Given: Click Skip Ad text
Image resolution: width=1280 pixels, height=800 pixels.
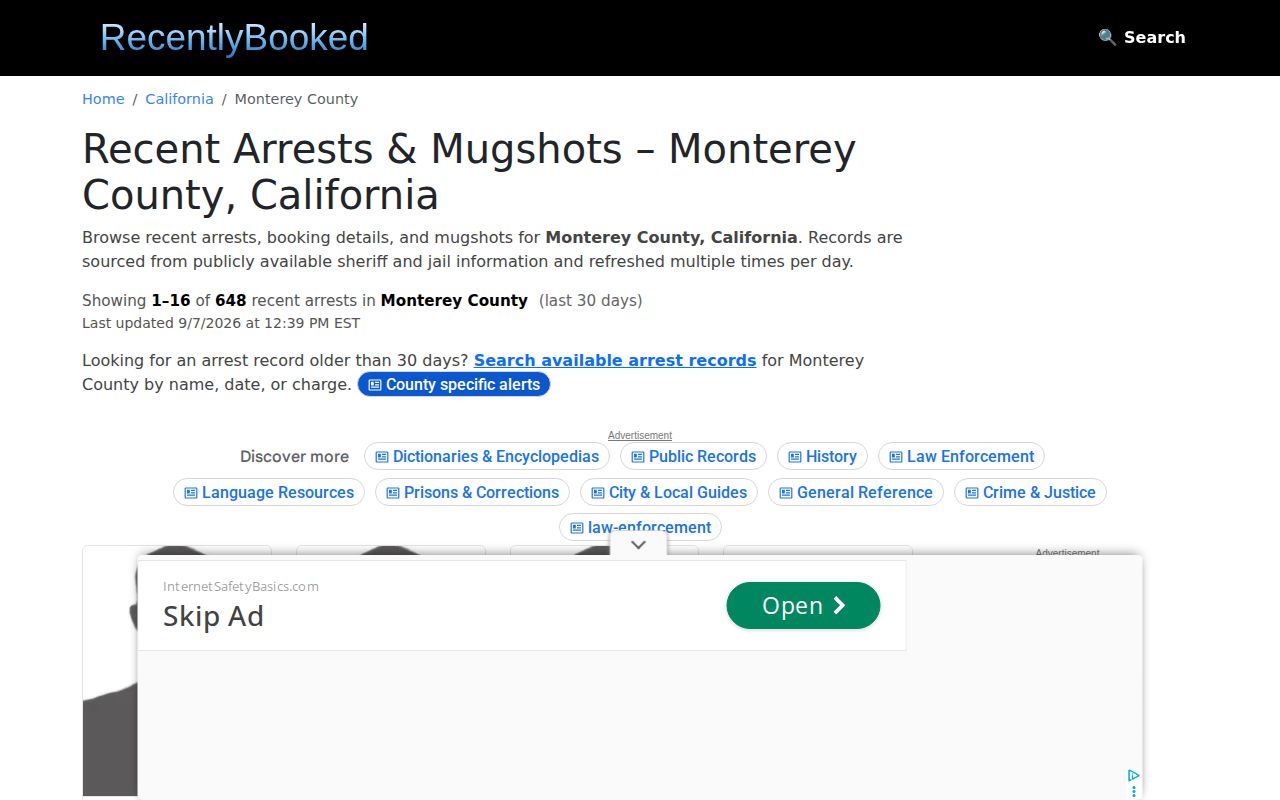Looking at the screenshot, I should coord(213,616).
